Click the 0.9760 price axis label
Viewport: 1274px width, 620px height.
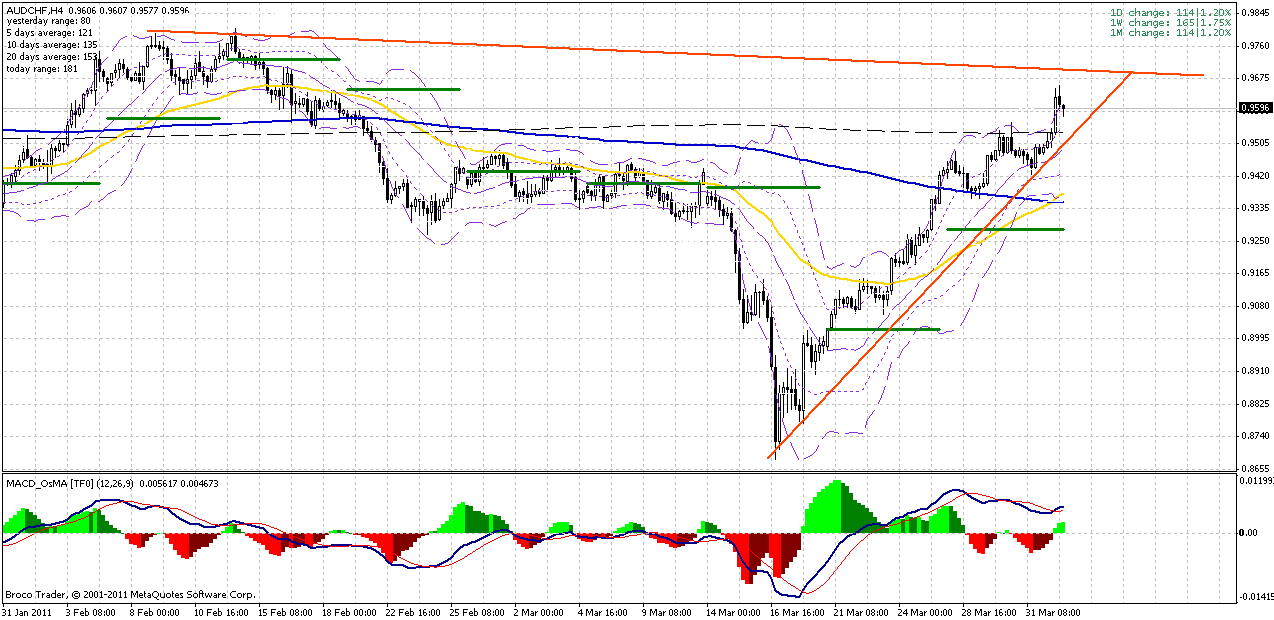(x=1255, y=45)
